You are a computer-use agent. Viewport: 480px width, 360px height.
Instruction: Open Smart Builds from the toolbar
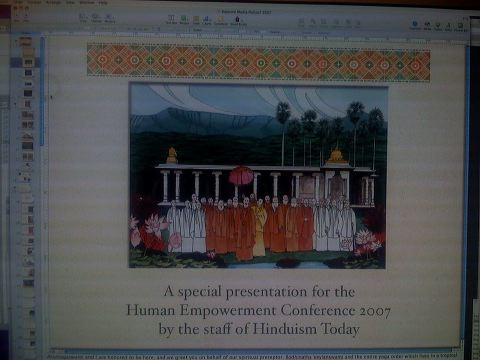[x=238, y=20]
